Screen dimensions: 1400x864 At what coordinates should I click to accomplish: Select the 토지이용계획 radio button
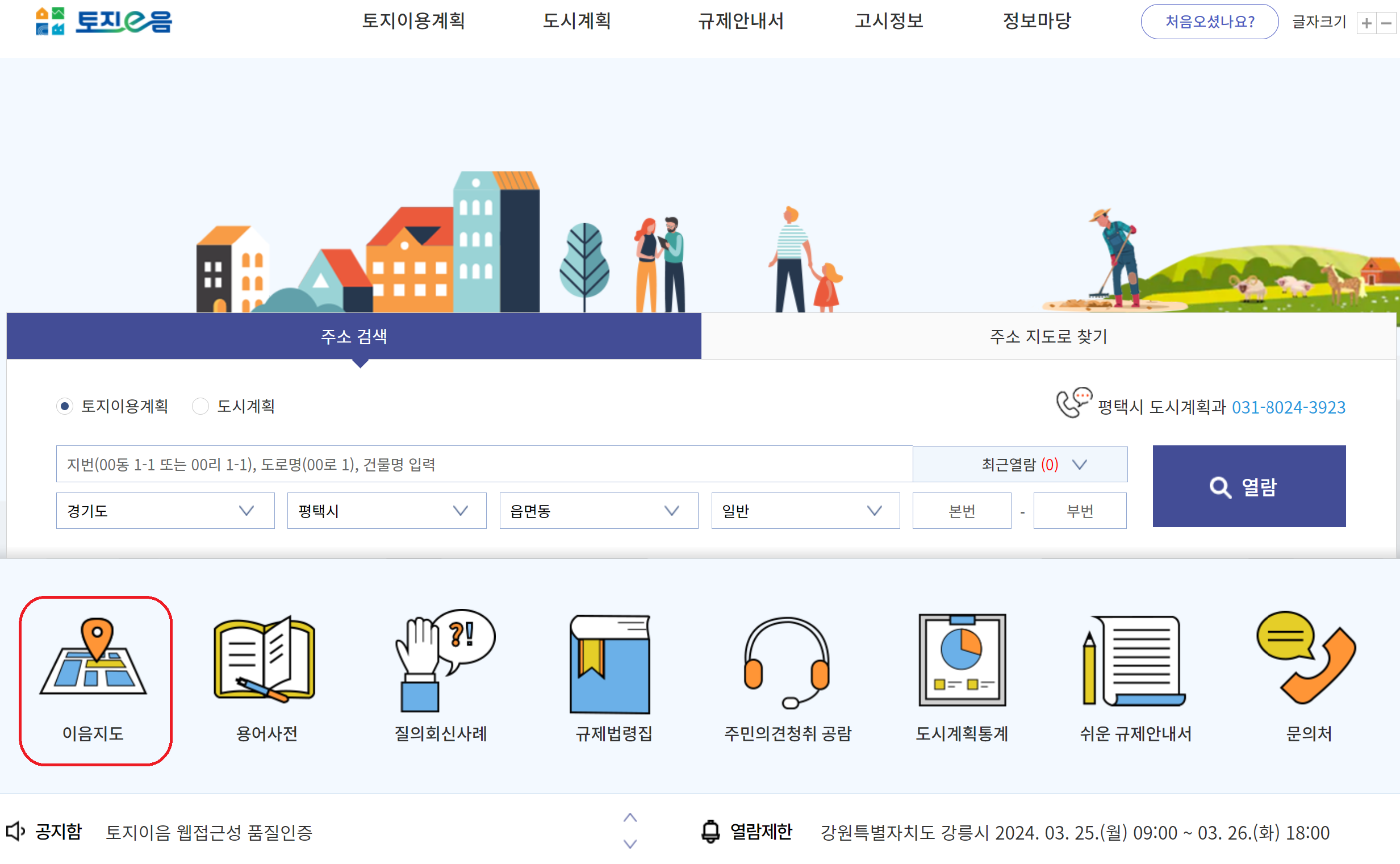pyautogui.click(x=65, y=406)
